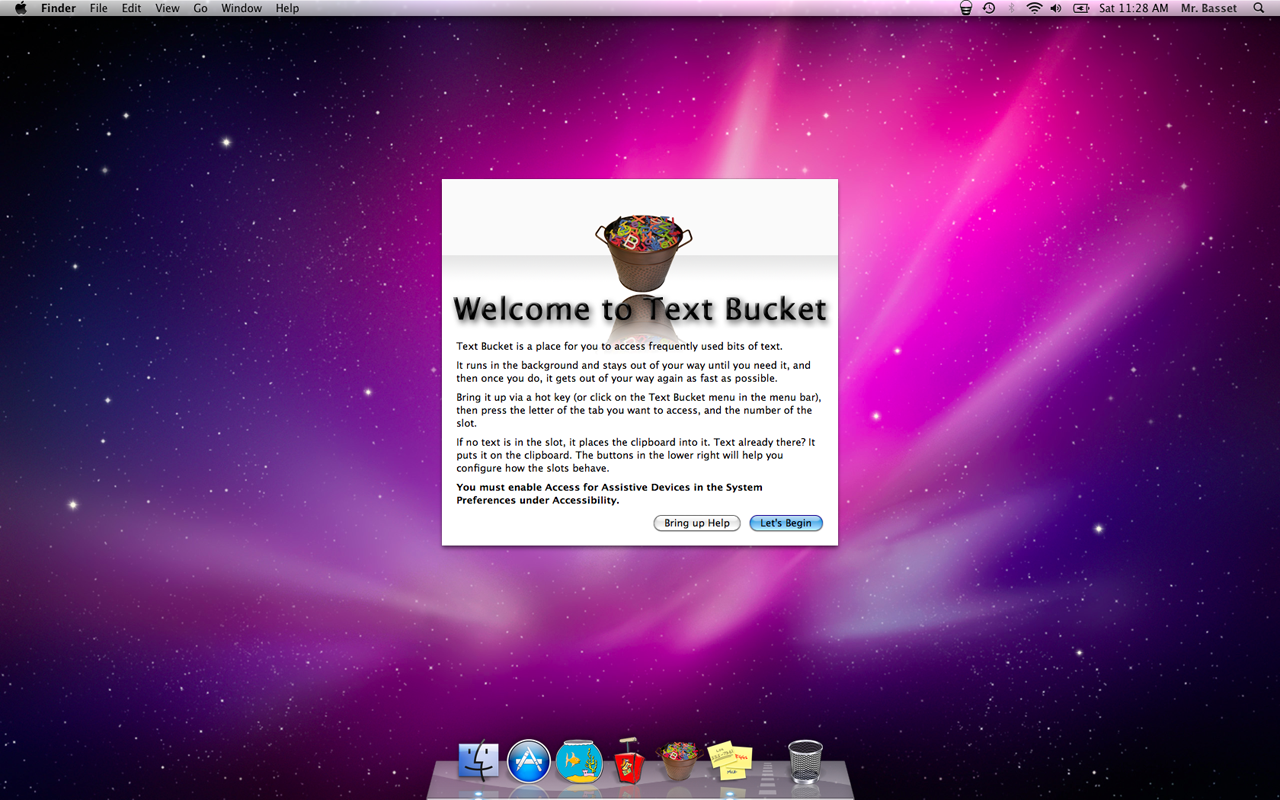
Task: Click the Time Machine status icon
Action: 989,8
